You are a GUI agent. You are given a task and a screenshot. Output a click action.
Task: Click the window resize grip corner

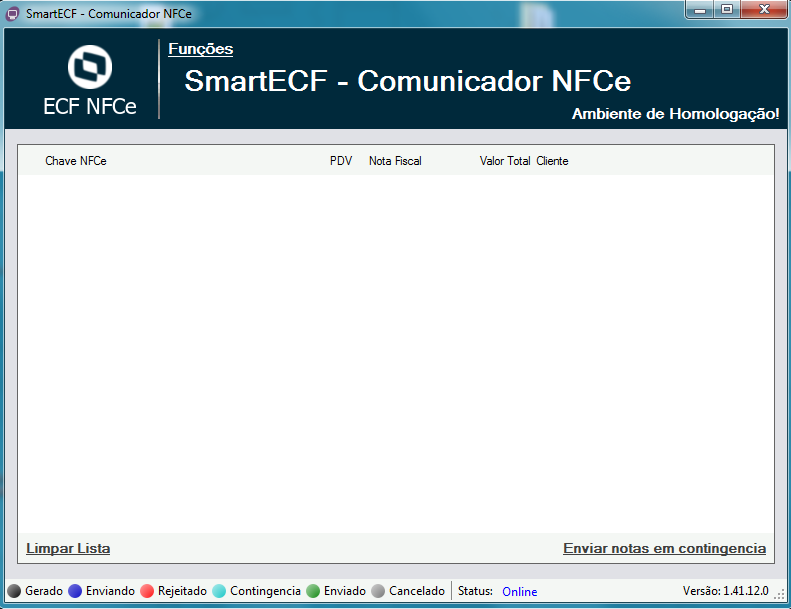(x=780, y=595)
